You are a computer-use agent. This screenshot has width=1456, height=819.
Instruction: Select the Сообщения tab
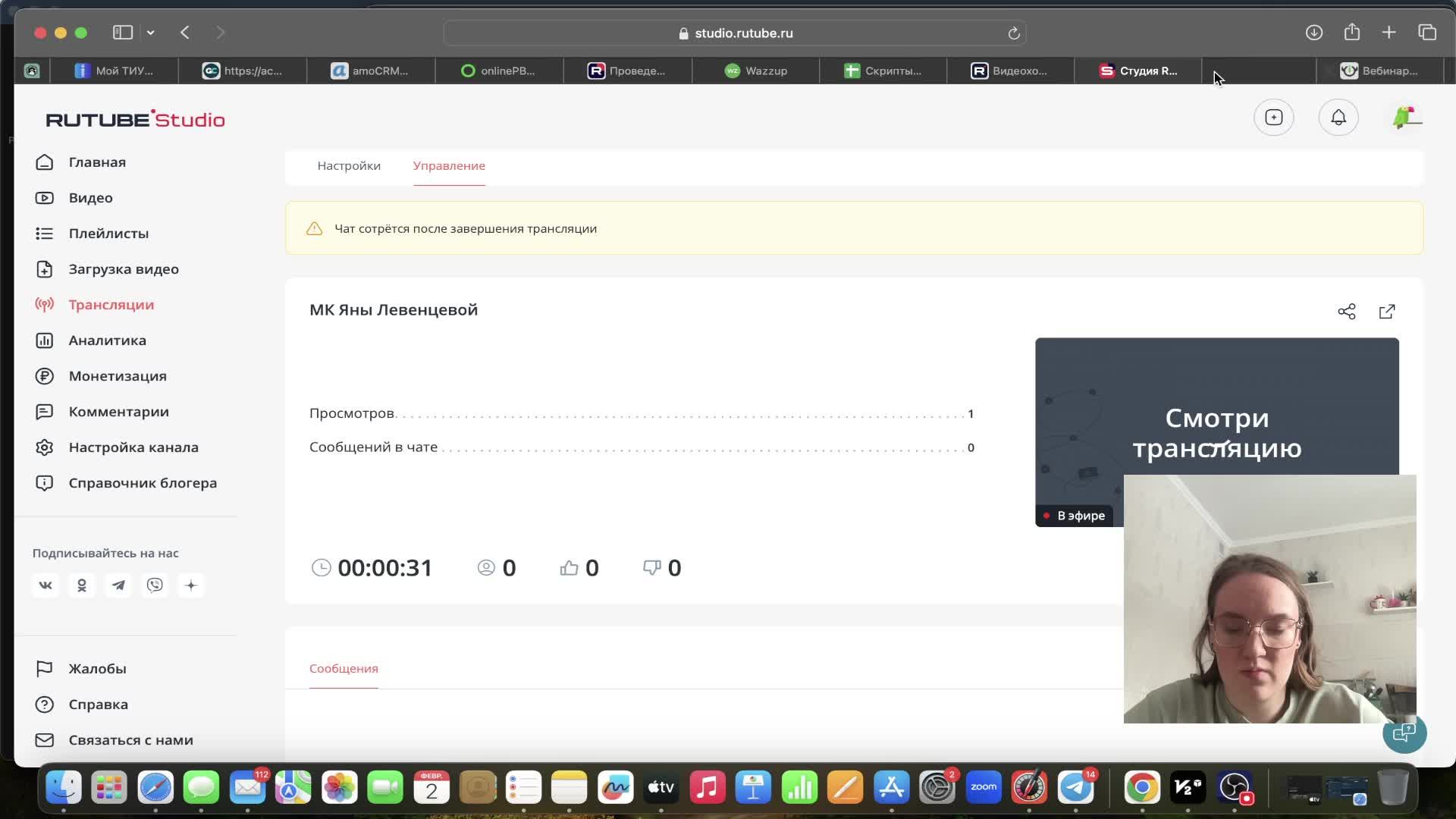[x=344, y=669]
